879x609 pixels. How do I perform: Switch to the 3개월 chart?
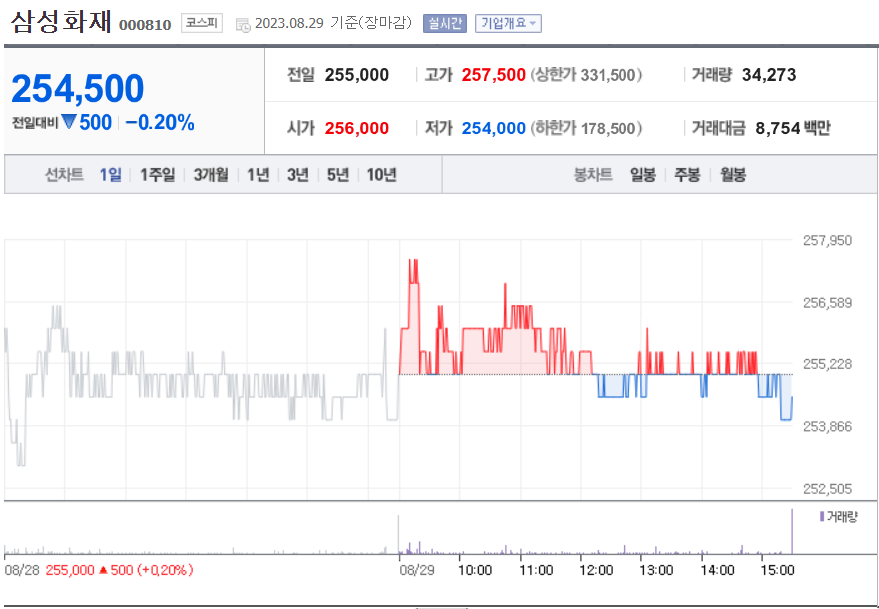coord(211,175)
